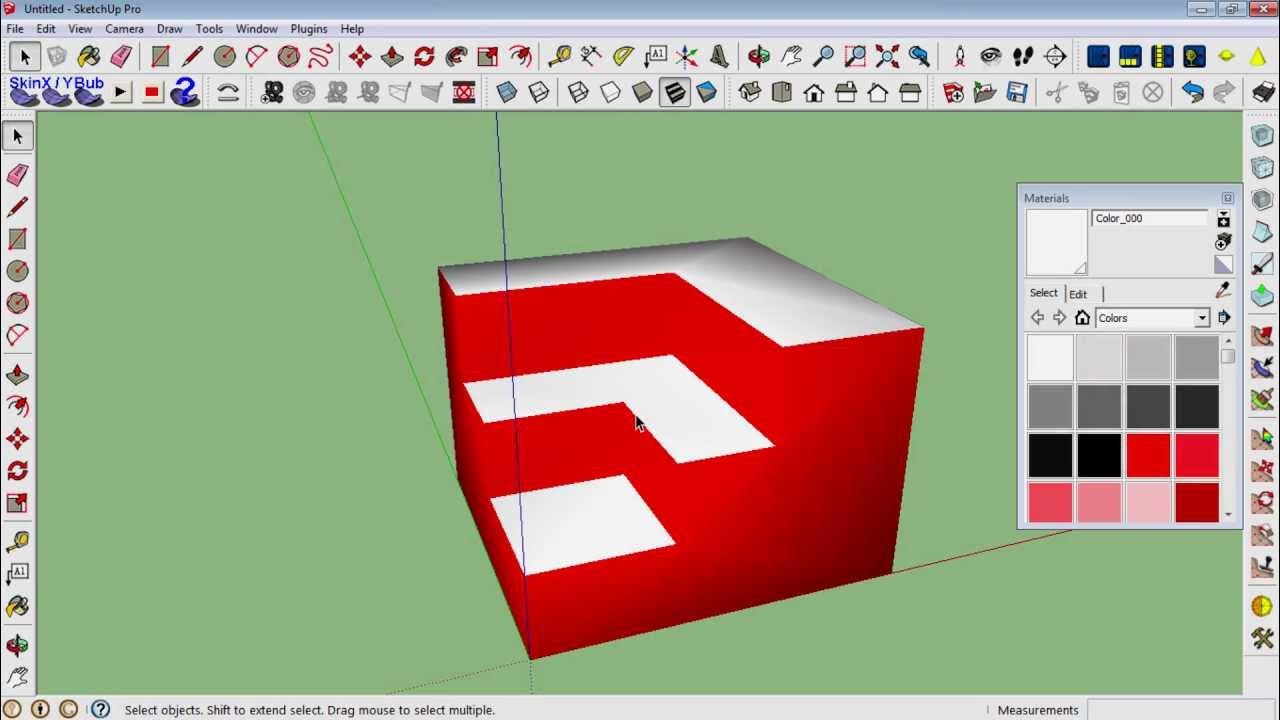The image size is (1280, 720).
Task: Switch to Iso view house icon
Action: tap(749, 93)
